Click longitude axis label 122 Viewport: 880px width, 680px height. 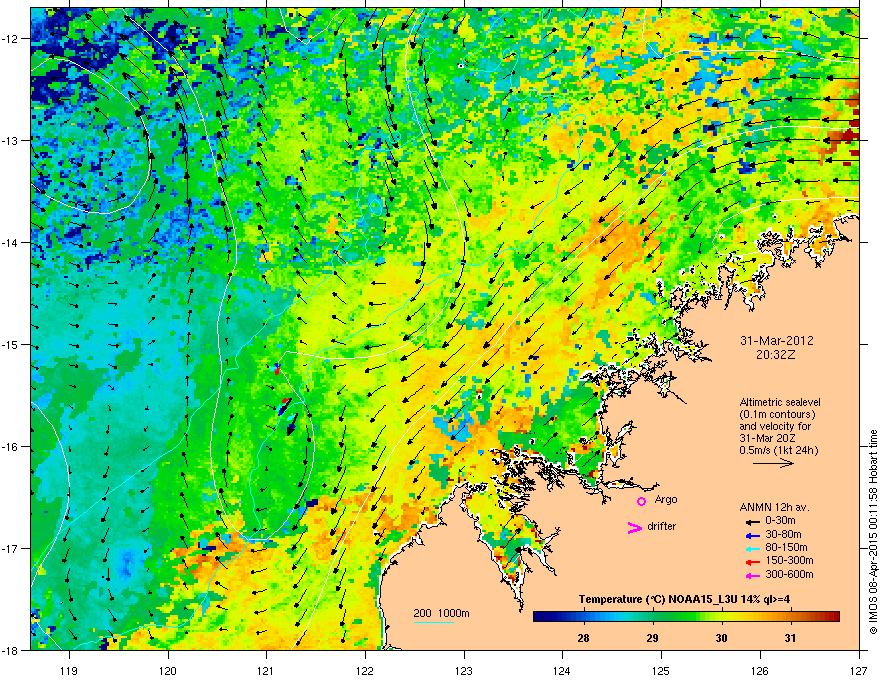coord(365,670)
